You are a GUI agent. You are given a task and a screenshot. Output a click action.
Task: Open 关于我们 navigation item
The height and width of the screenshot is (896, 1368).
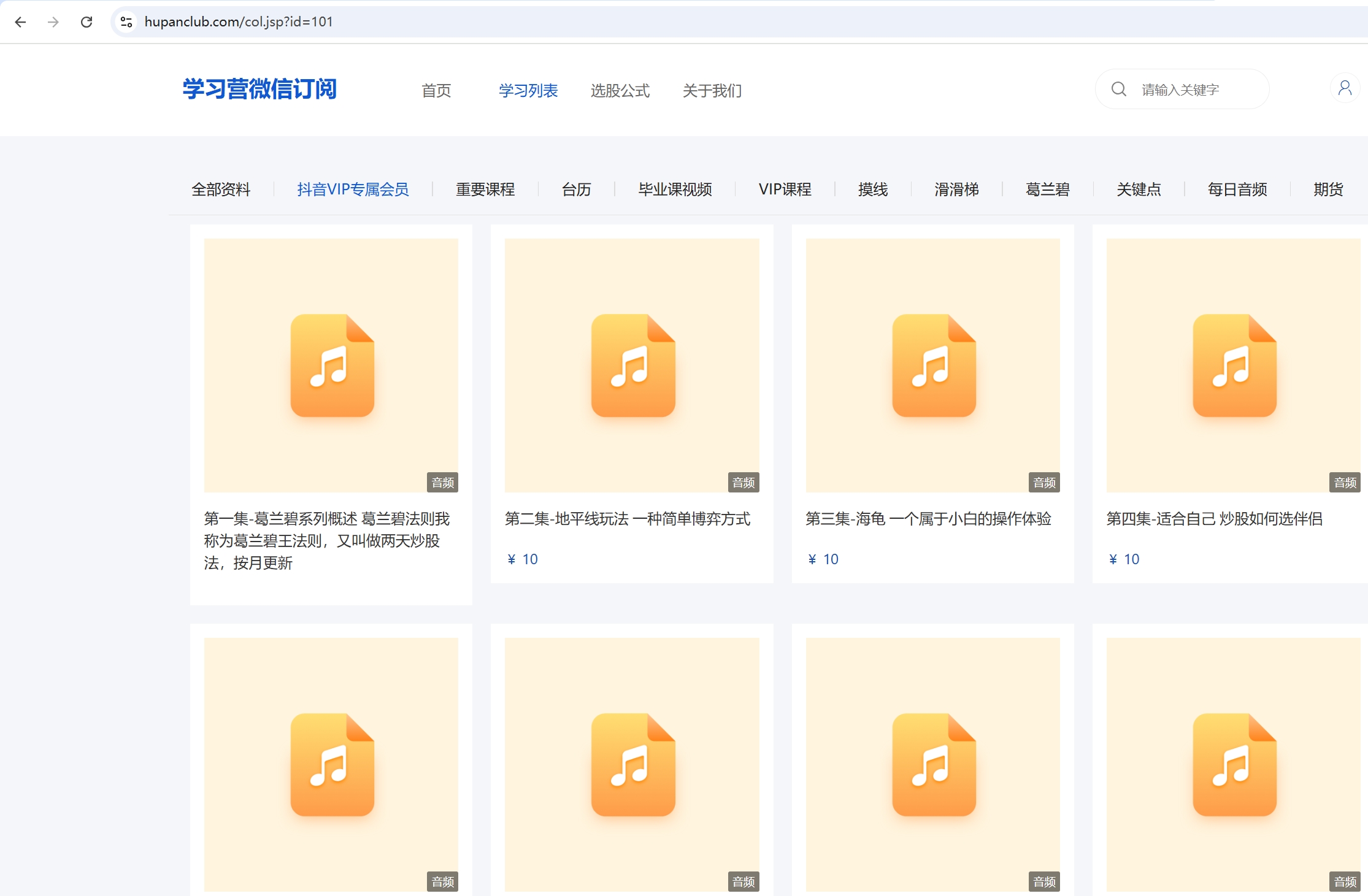pyautogui.click(x=712, y=91)
